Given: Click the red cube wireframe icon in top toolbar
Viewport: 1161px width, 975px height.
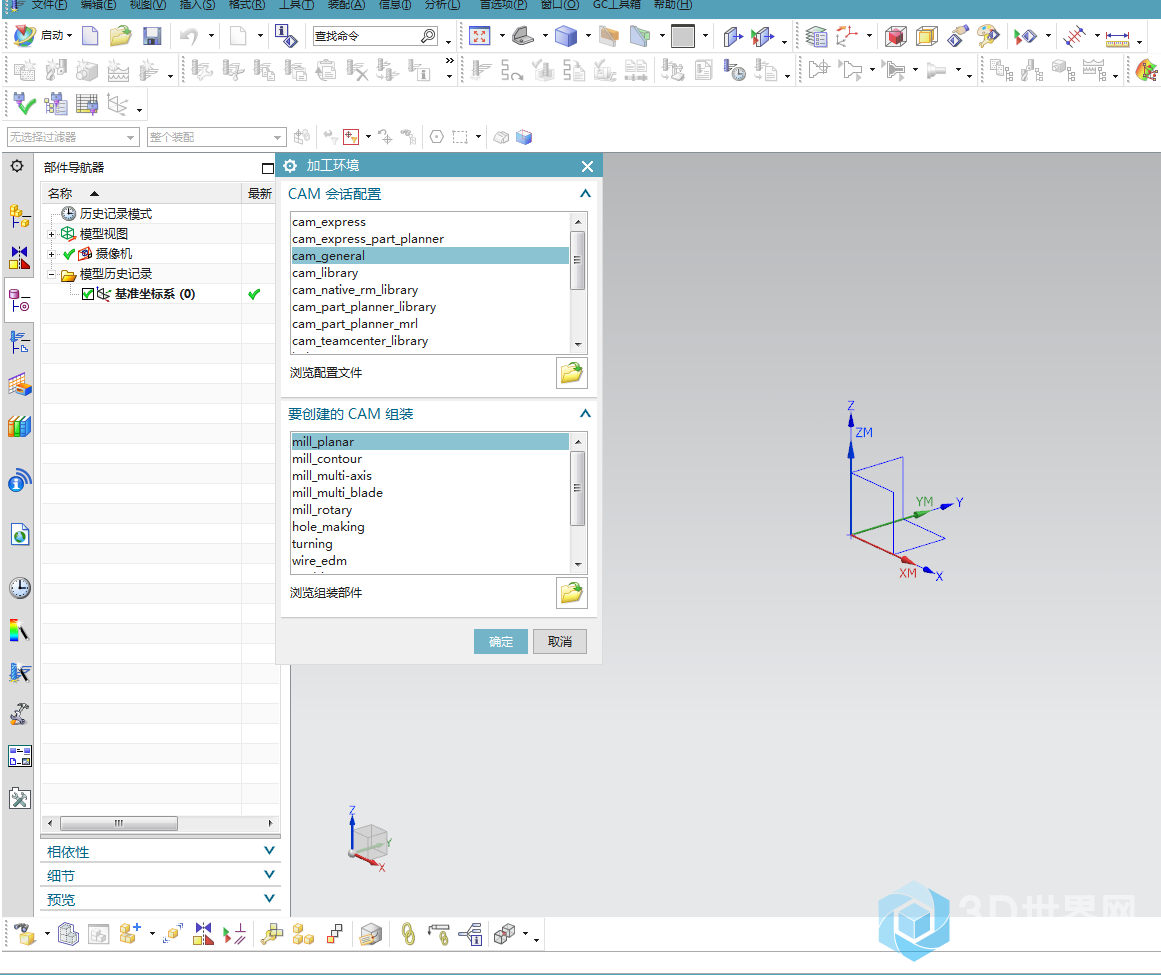Looking at the screenshot, I should [896, 36].
